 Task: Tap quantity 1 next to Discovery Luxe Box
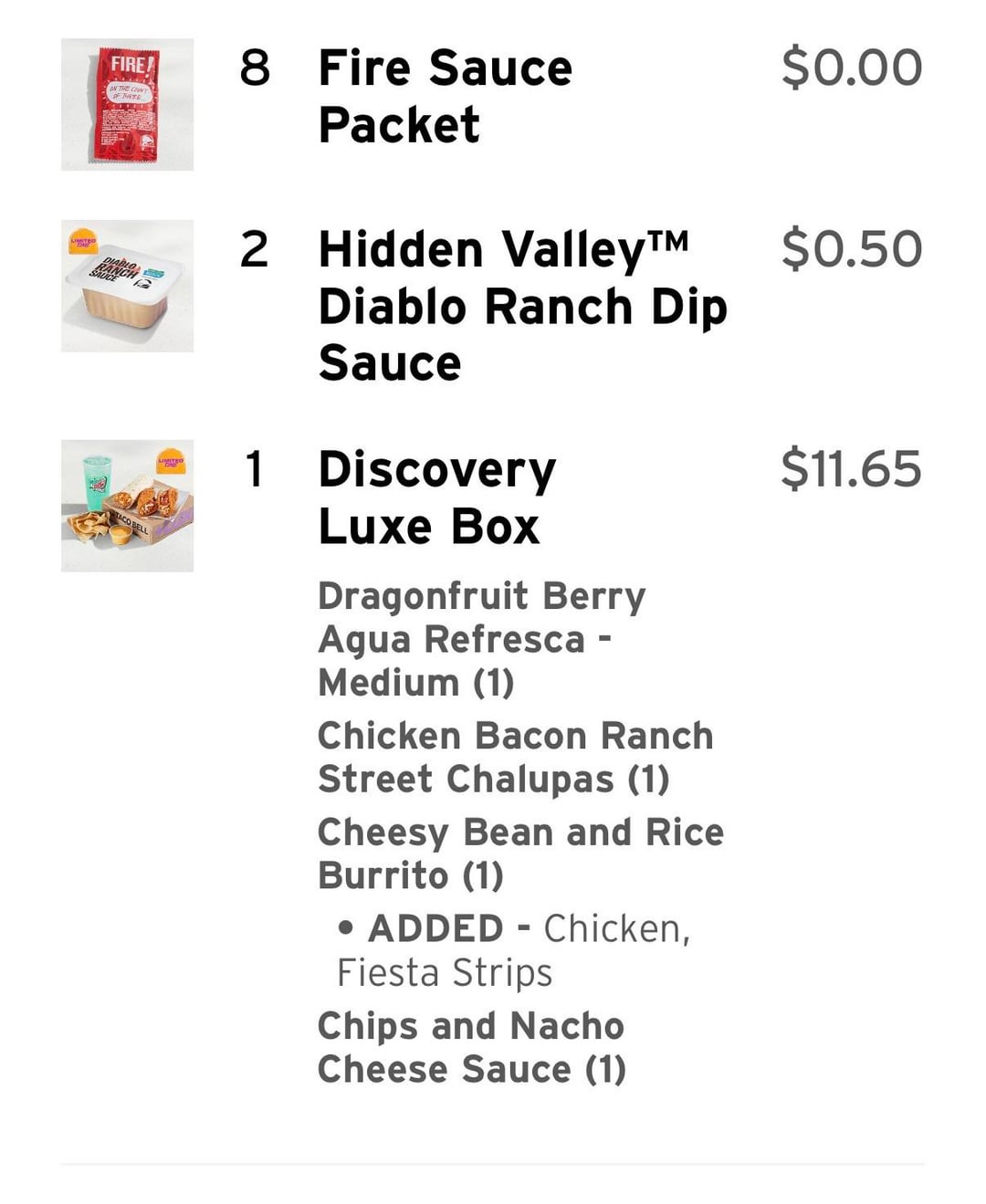255,469
